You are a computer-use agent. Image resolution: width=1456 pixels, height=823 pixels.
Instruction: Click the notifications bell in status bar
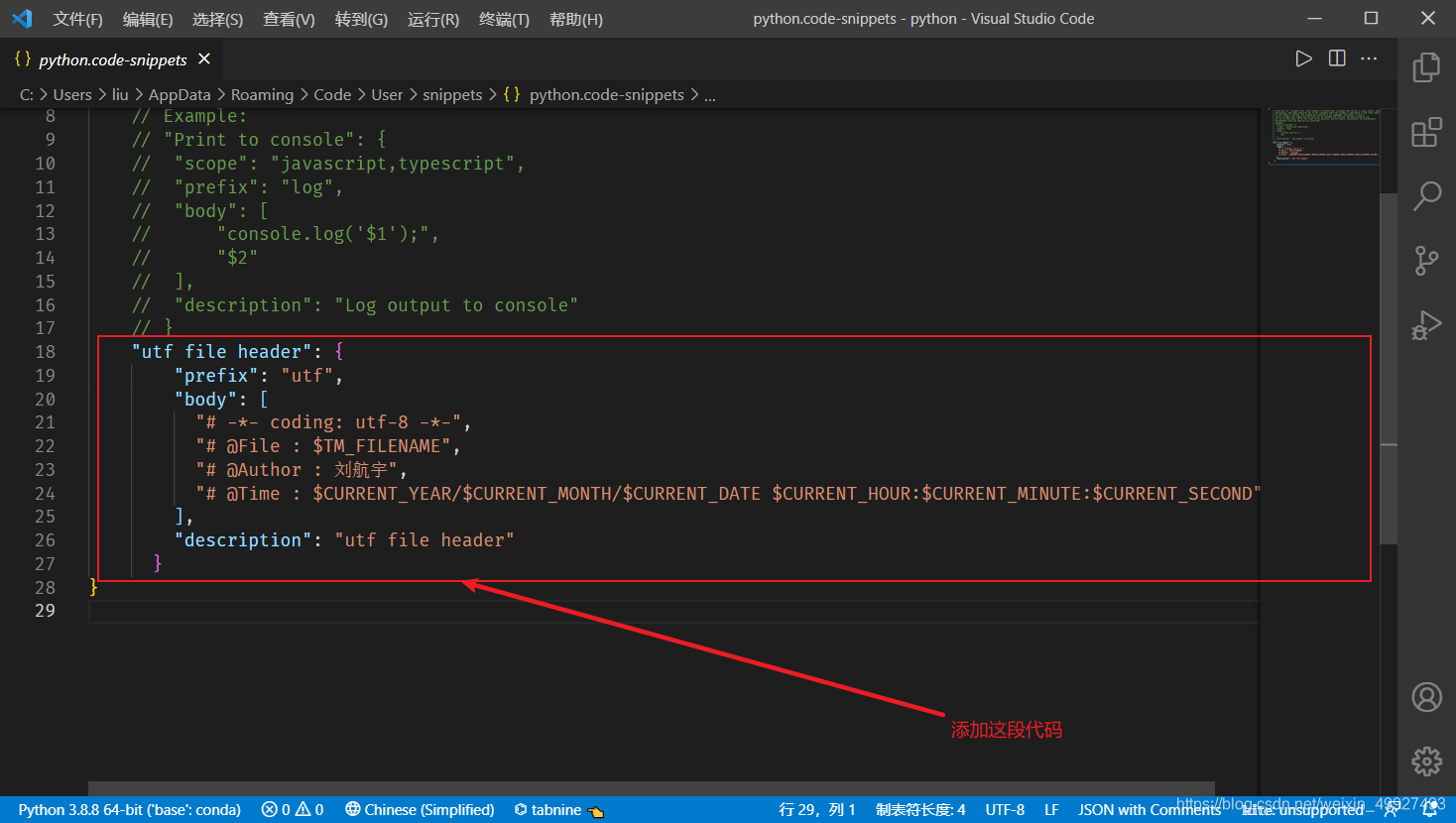pos(1430,810)
